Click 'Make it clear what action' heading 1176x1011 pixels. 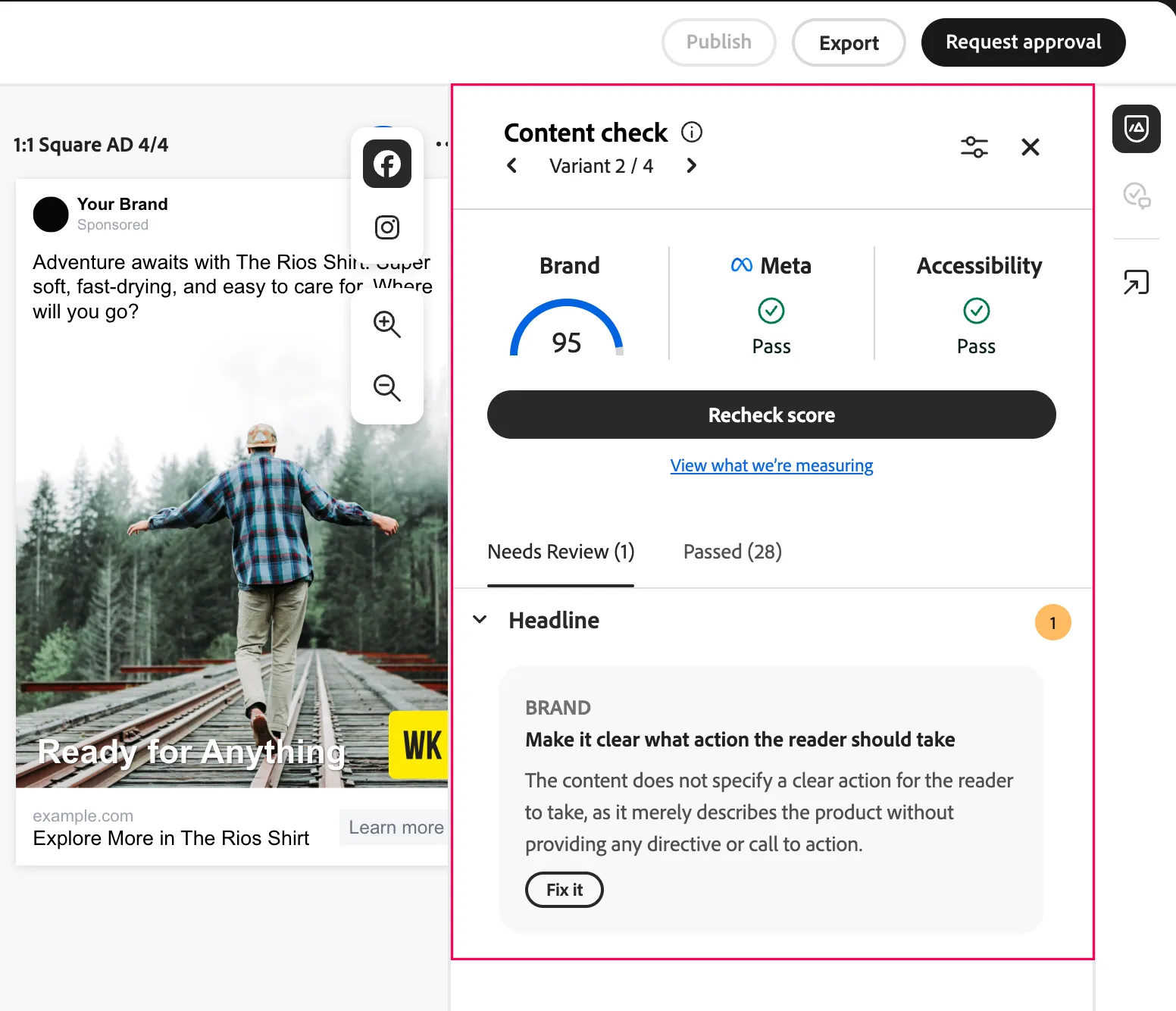[x=740, y=740]
